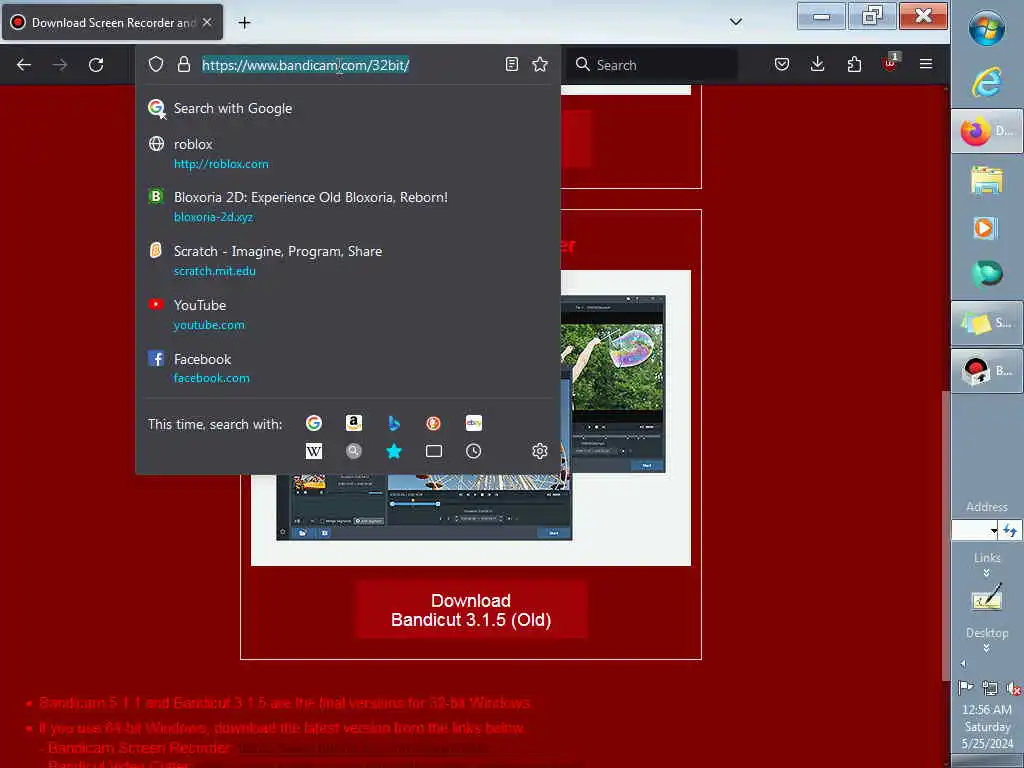1024x768 pixels.
Task: Search open tabs with the tab icon
Action: pos(434,451)
